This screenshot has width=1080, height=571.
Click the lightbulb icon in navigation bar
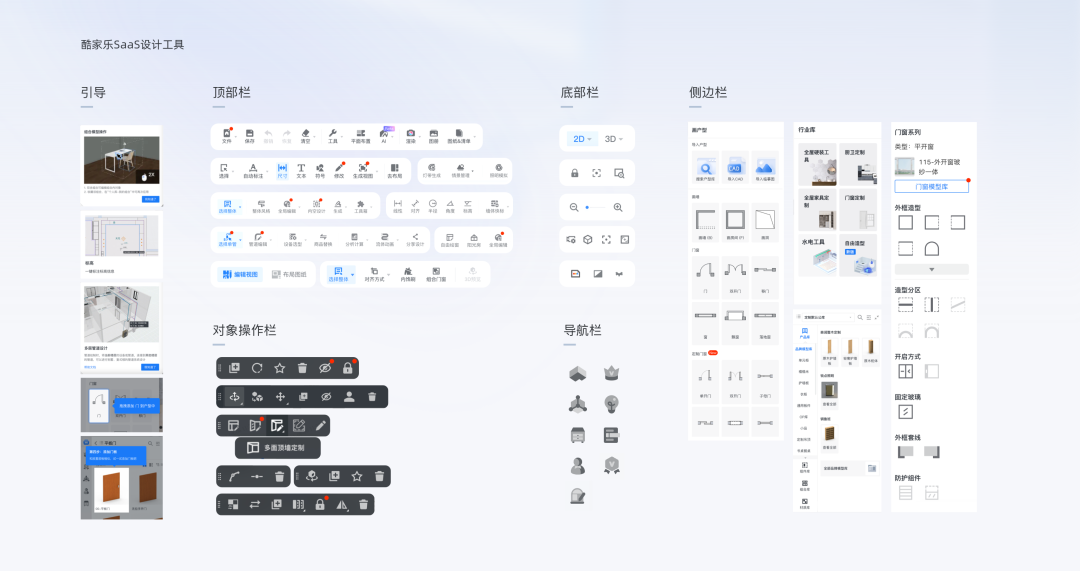[x=609, y=404]
